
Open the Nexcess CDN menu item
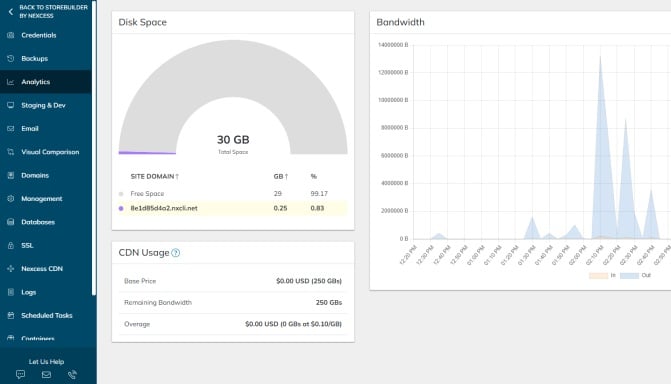46,268
